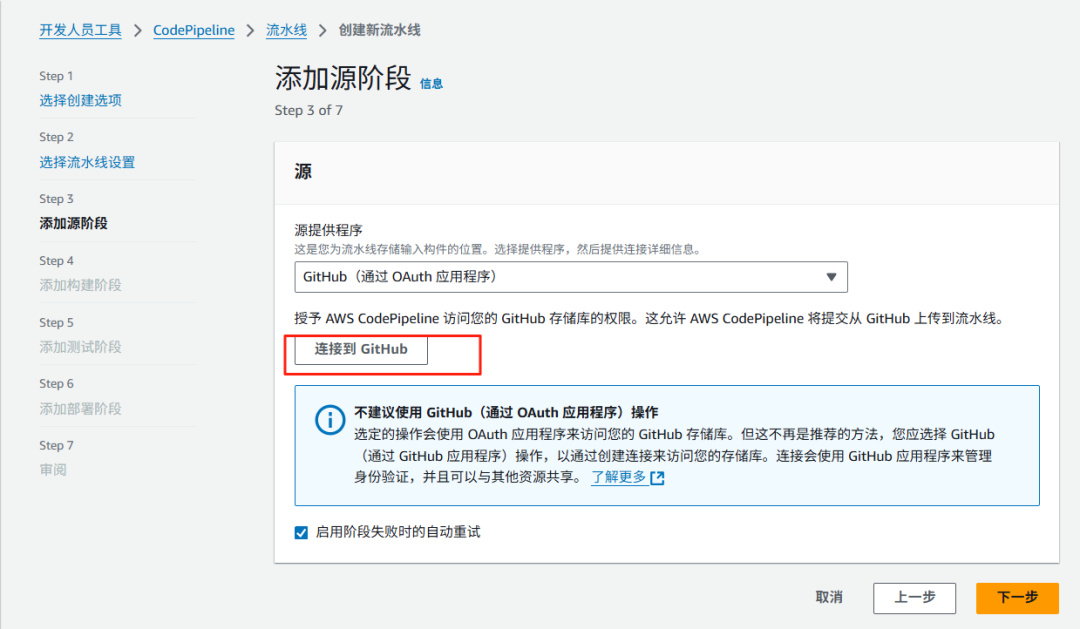Viewport: 1080px width, 629px height.
Task: Click the 不建议使用 GitHub notice heading
Action: point(506,413)
